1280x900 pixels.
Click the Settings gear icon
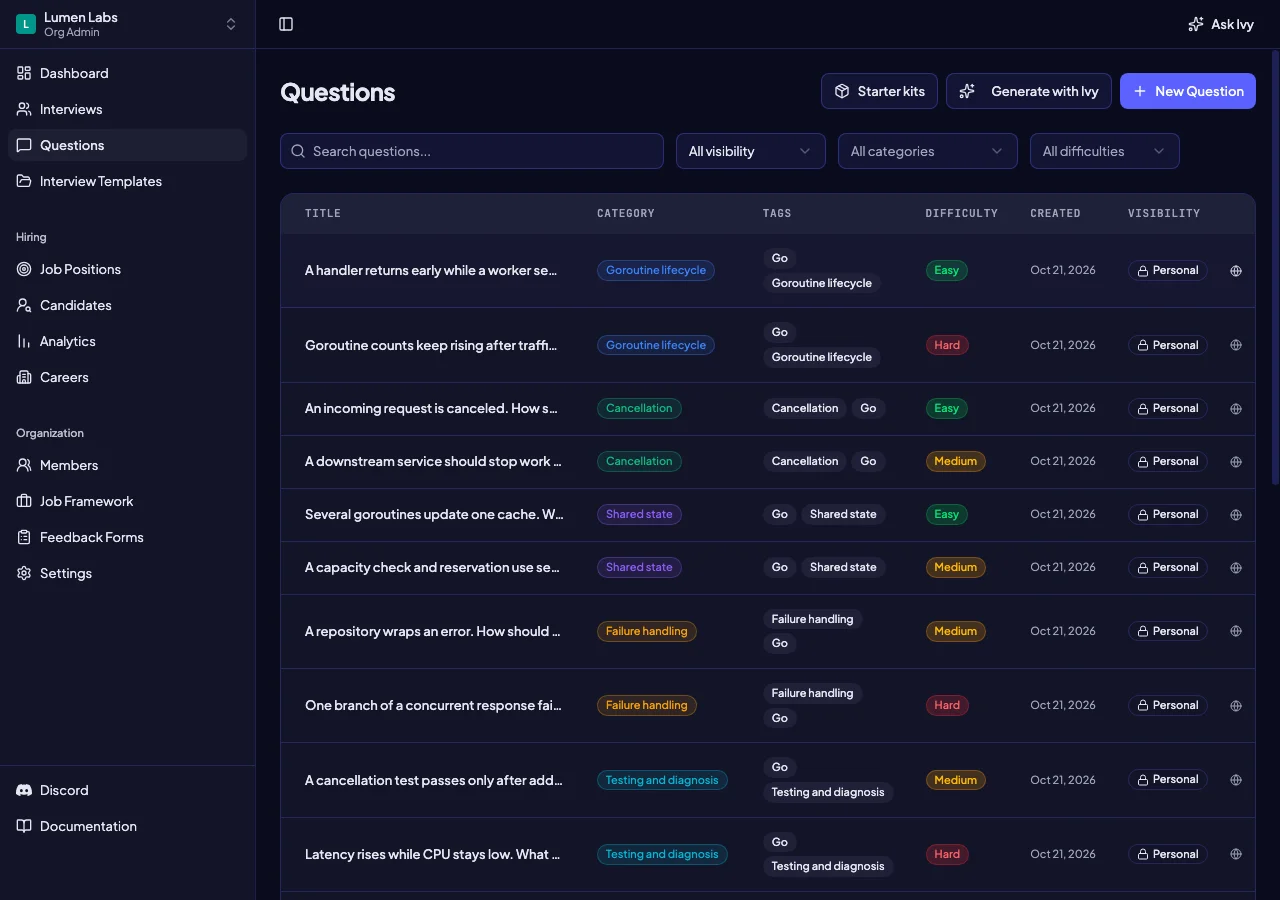[x=24, y=573]
